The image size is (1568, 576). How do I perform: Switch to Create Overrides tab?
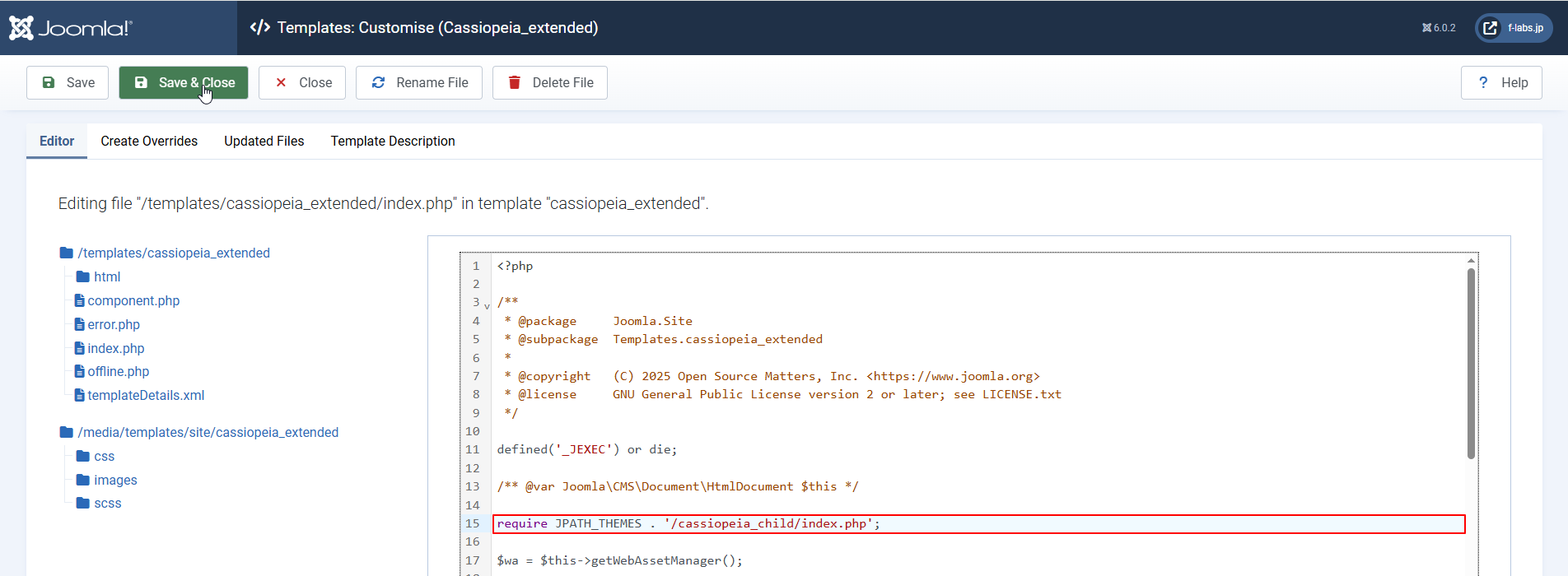[149, 141]
